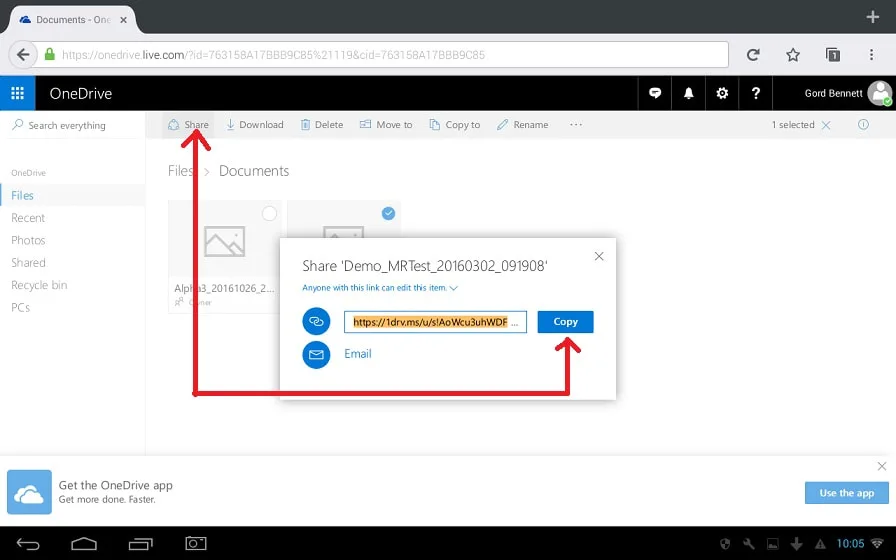Open the settings gear in OneDrive header

tap(722, 93)
